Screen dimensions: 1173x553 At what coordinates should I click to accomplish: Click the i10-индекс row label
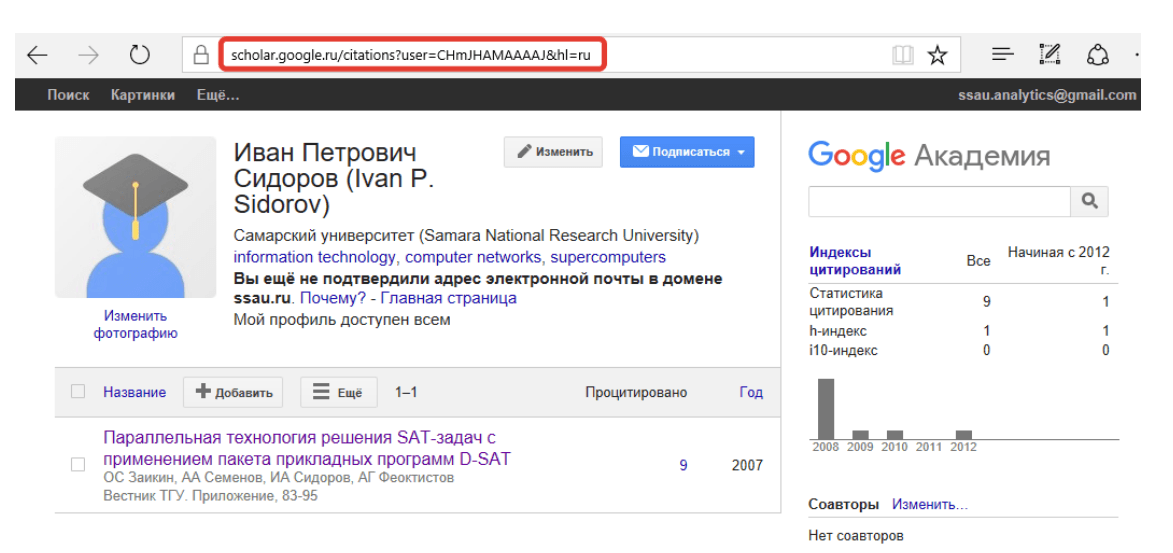click(x=843, y=349)
